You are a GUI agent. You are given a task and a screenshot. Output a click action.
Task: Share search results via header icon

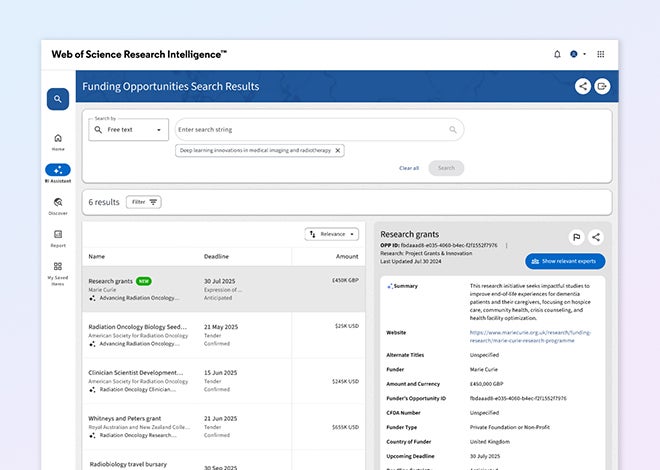tap(582, 86)
